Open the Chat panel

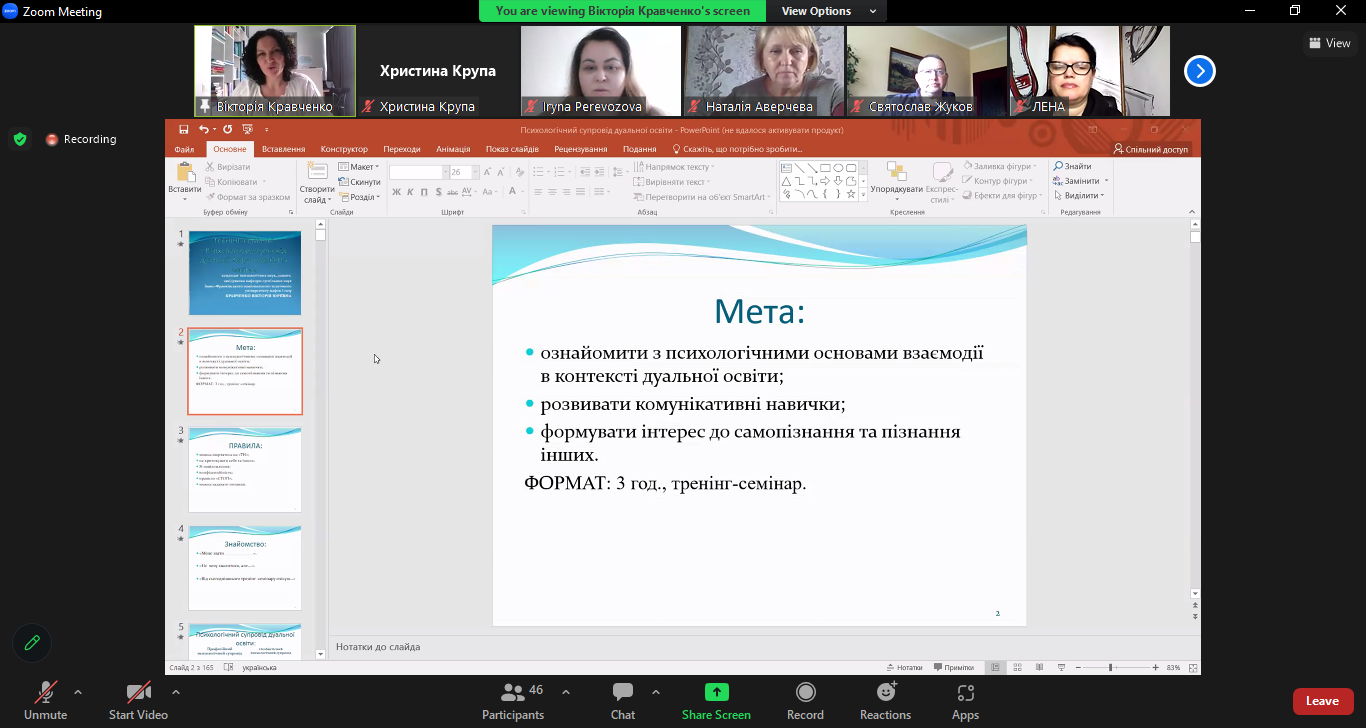tap(623, 700)
